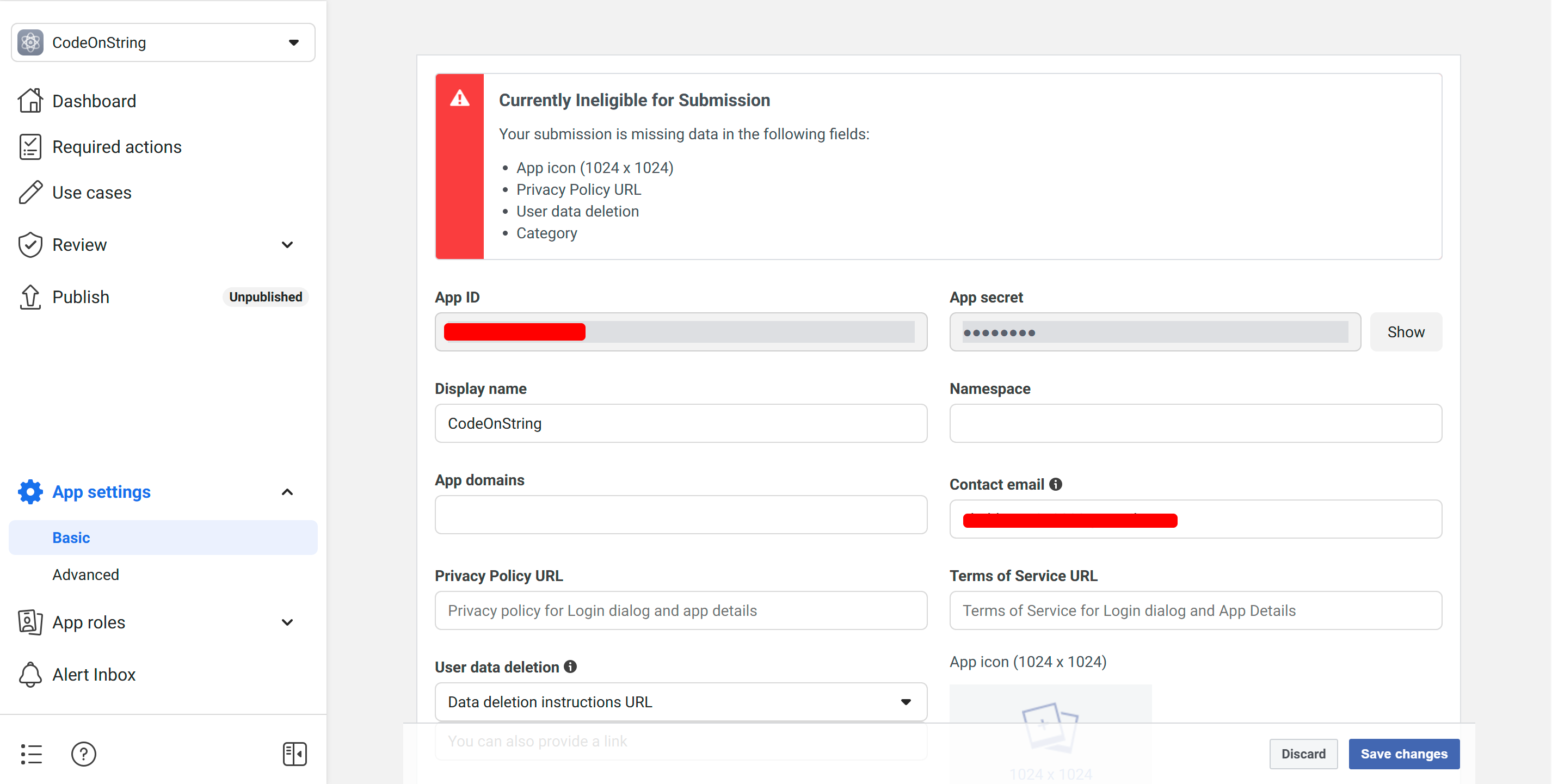Click the User data deletion info icon

(570, 666)
